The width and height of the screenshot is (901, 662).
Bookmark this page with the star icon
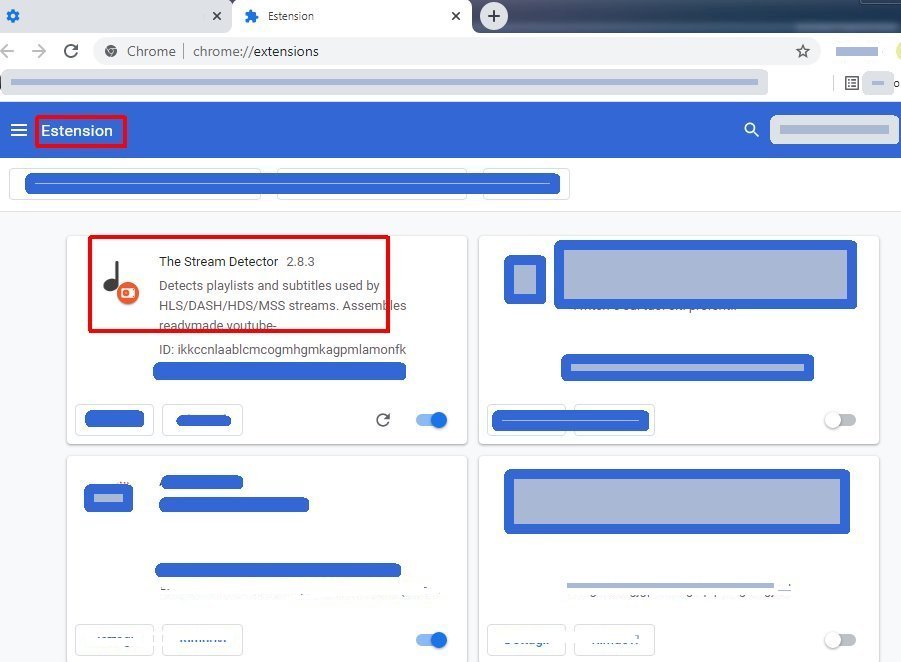pyautogui.click(x=803, y=51)
